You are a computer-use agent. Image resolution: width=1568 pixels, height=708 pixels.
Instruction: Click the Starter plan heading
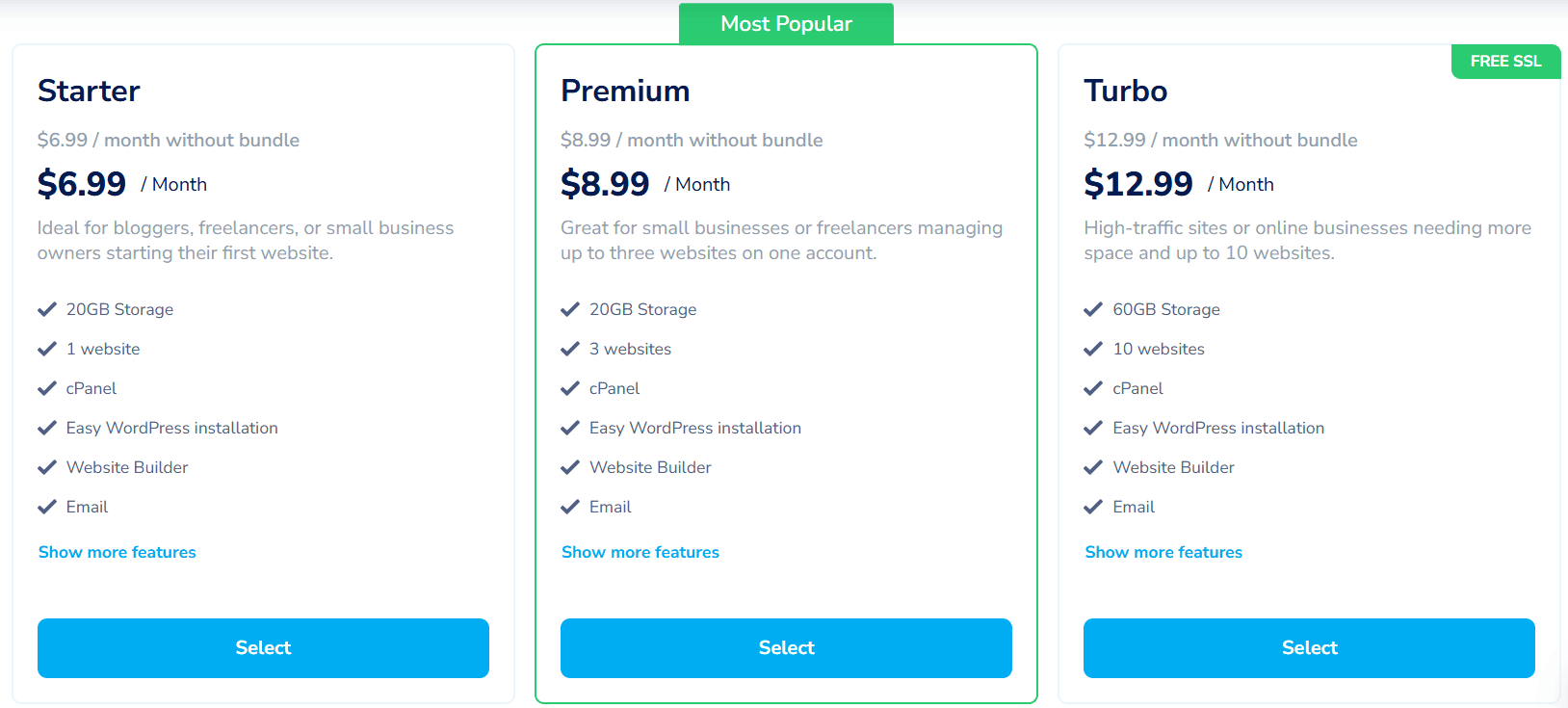(89, 91)
